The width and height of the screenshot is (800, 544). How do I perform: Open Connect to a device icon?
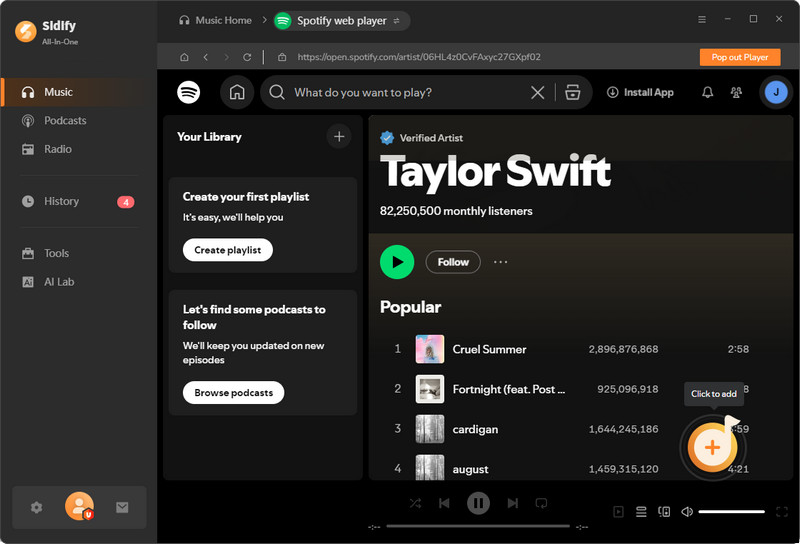pos(664,511)
